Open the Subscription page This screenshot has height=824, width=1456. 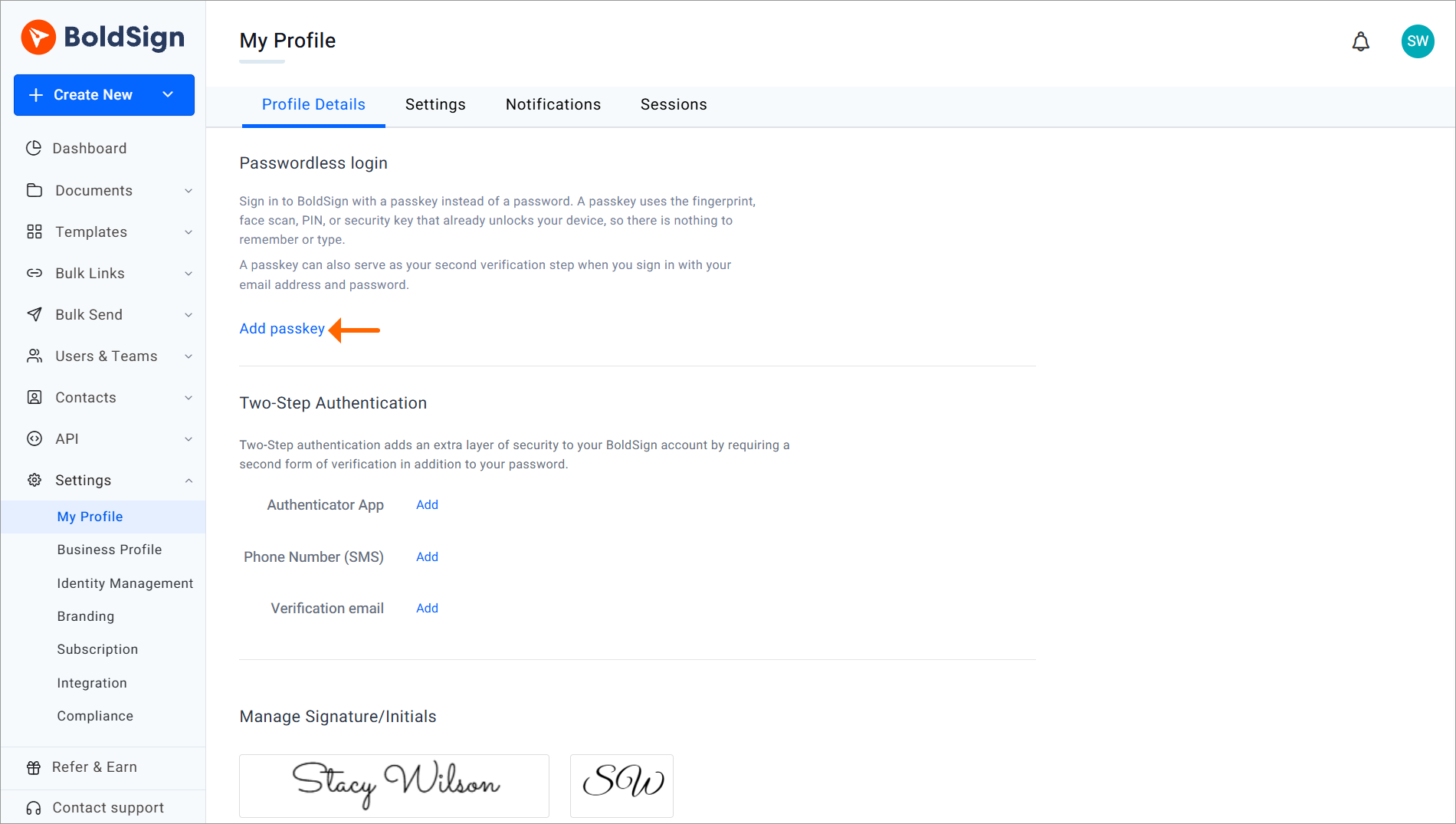[97, 649]
